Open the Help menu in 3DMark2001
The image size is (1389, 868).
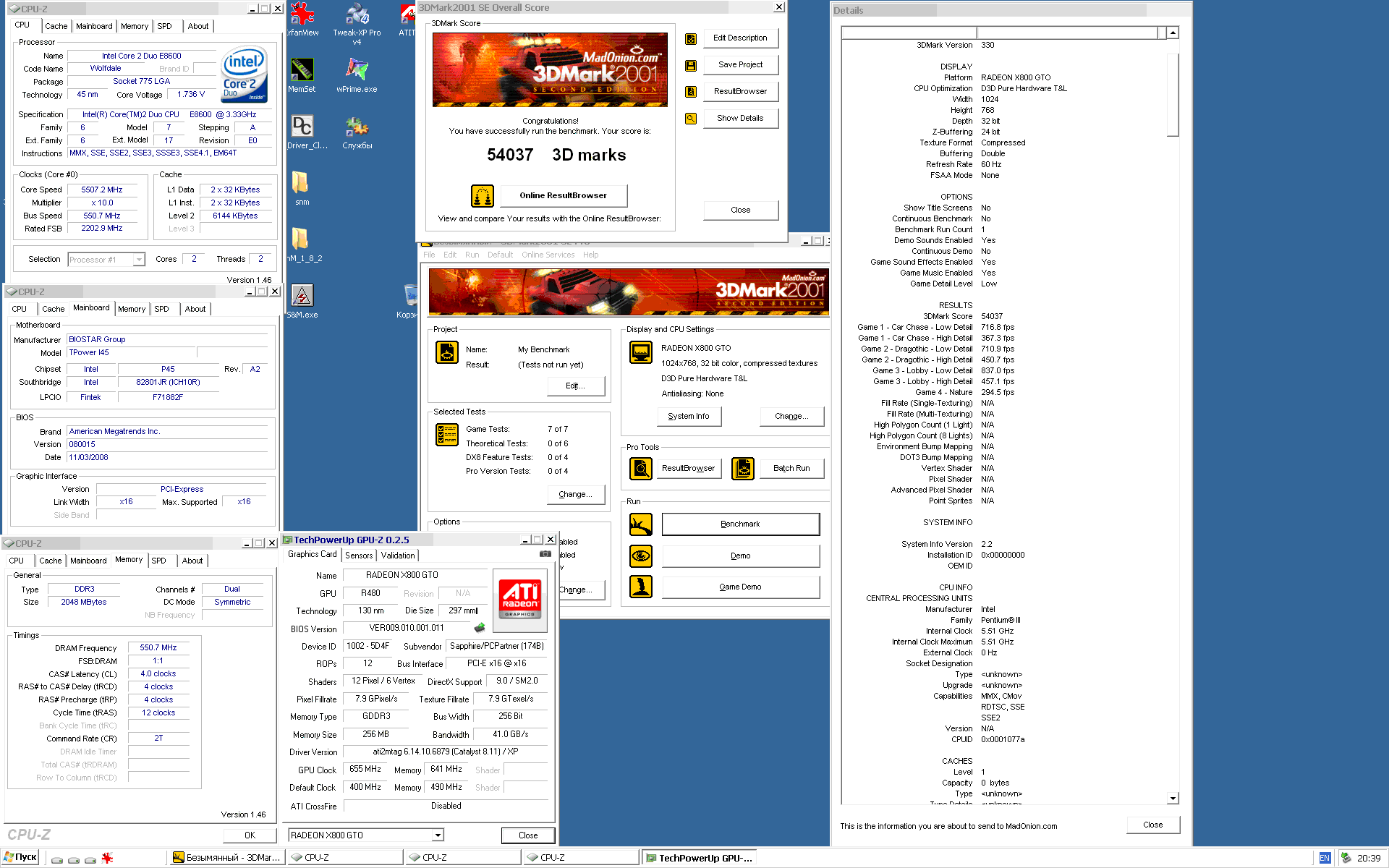pos(591,255)
